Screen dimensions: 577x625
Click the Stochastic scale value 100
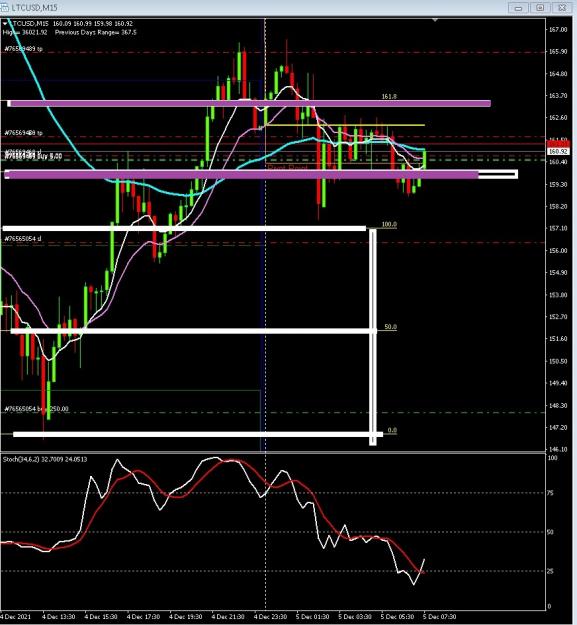point(552,458)
